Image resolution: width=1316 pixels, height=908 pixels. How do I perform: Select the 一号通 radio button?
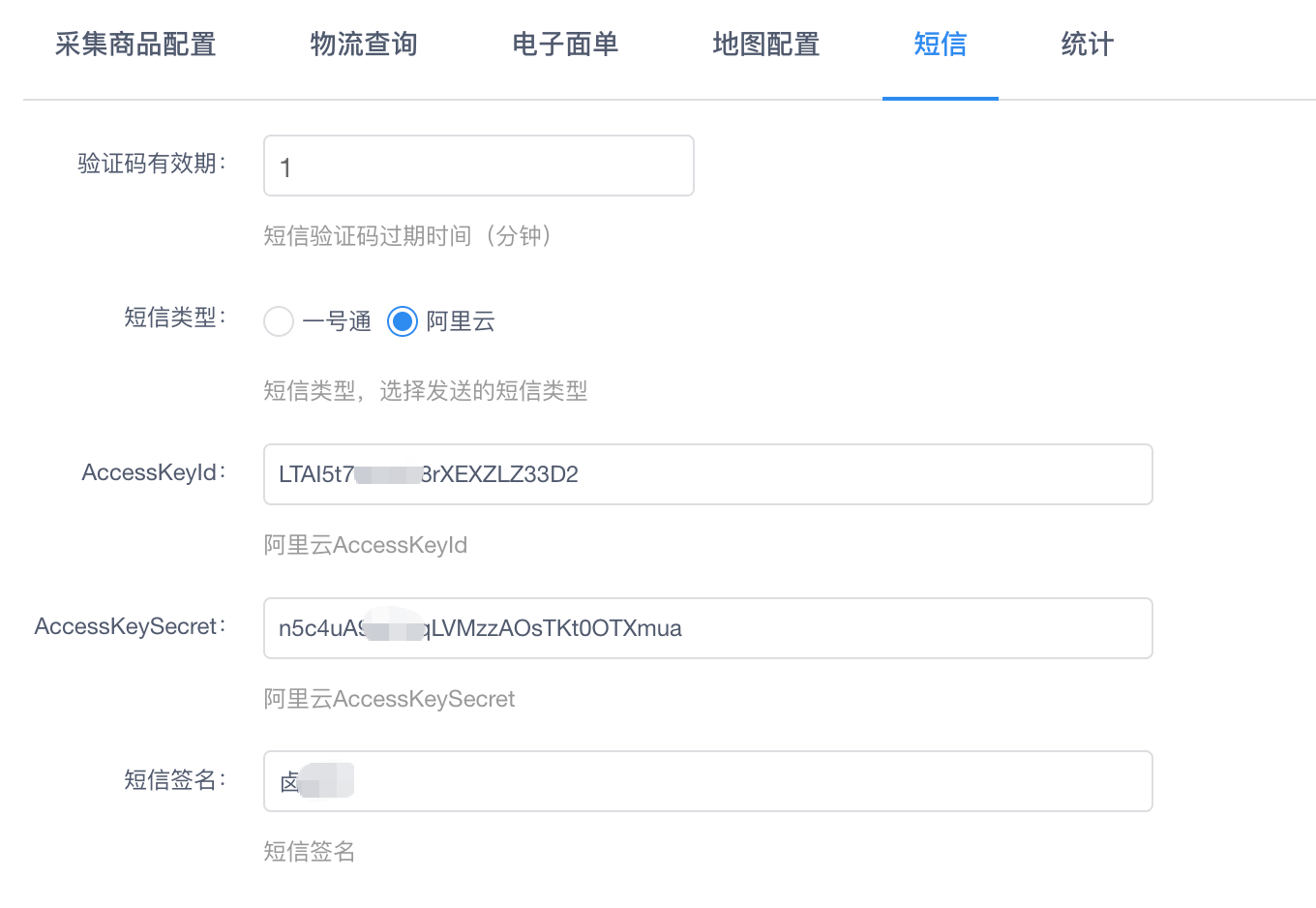[x=279, y=321]
